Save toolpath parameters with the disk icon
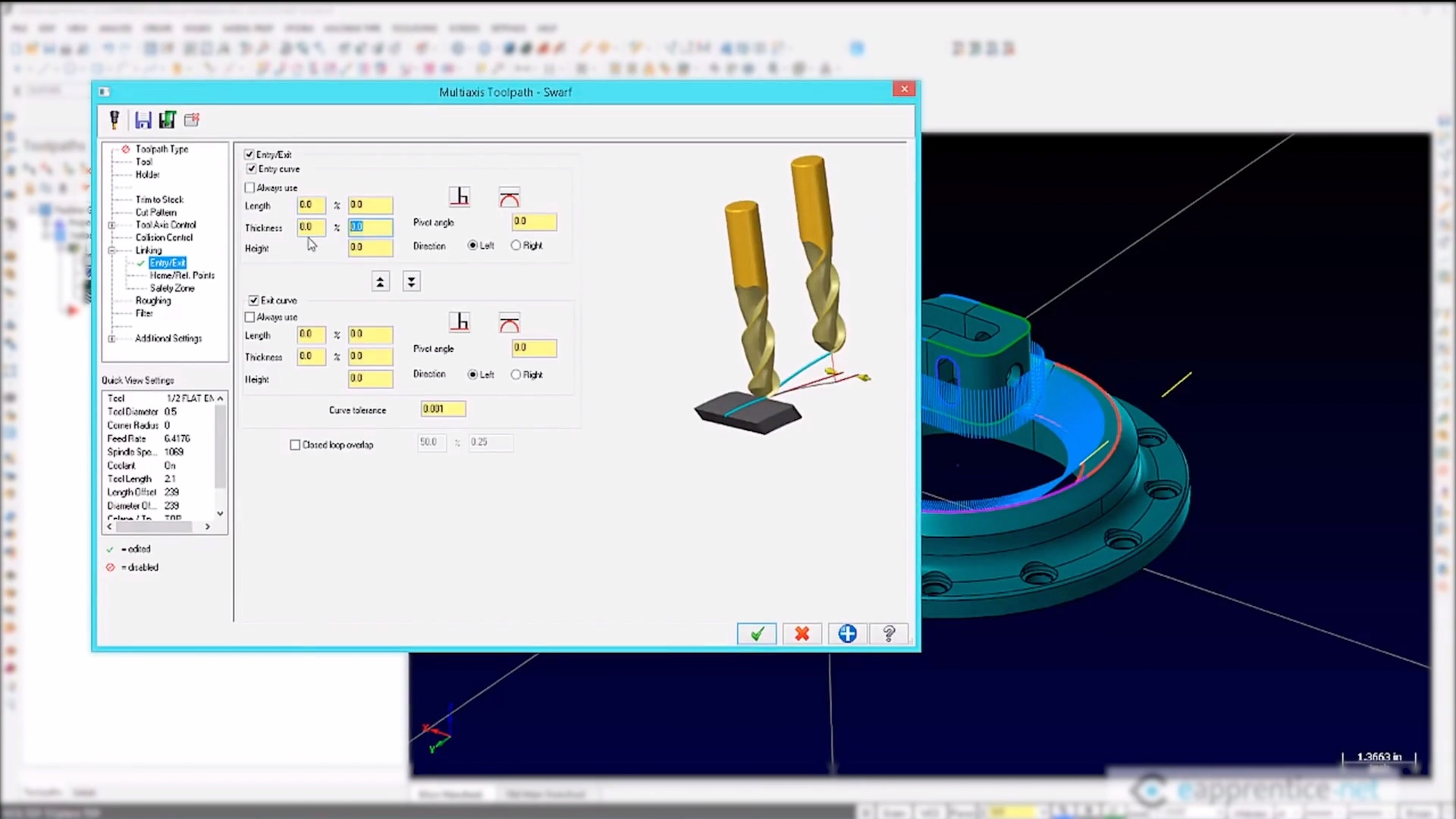Viewport: 1456px width, 819px height. (x=143, y=120)
